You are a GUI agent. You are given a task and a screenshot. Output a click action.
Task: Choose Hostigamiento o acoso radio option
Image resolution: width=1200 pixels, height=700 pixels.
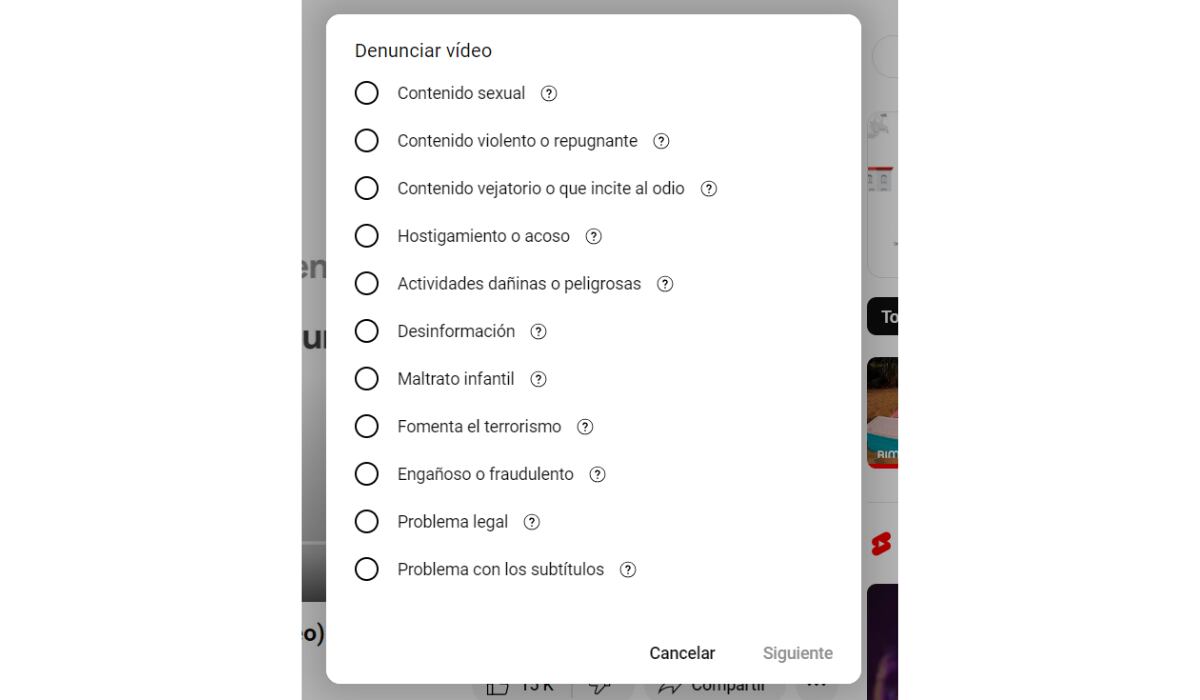[367, 236]
